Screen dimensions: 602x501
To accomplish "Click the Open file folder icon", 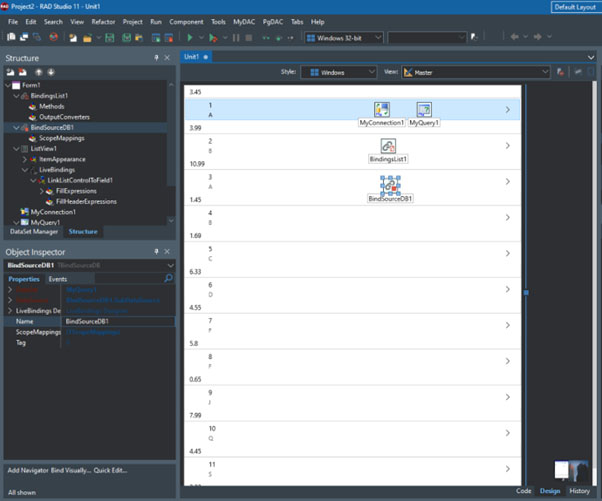I will point(88,38).
